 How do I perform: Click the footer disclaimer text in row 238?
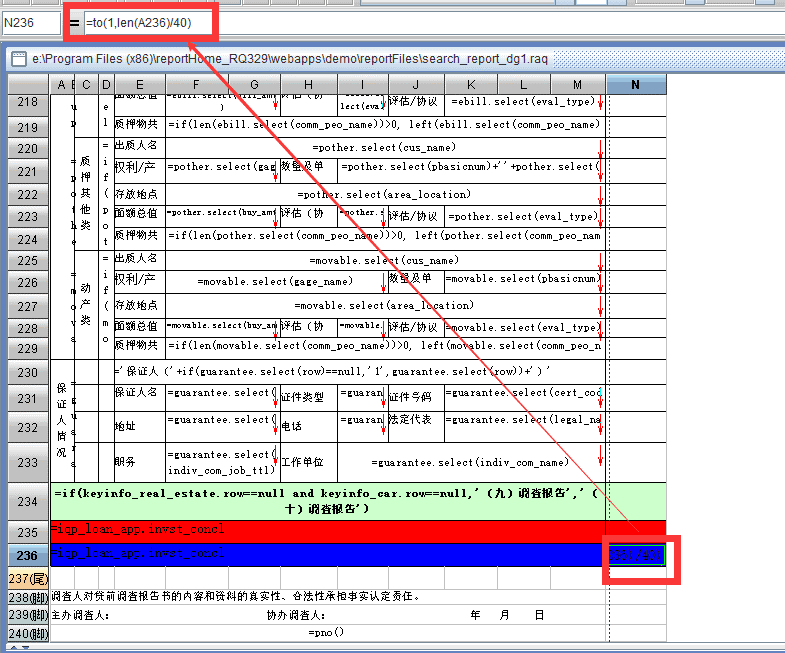(x=235, y=596)
